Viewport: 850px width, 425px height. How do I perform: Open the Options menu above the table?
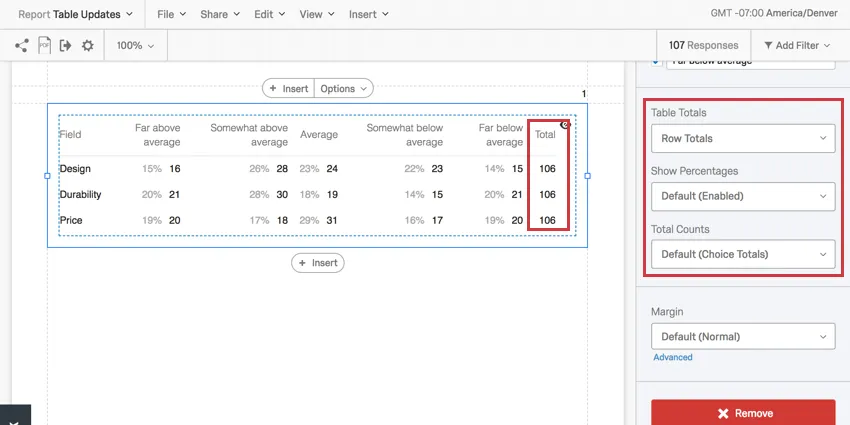[344, 88]
